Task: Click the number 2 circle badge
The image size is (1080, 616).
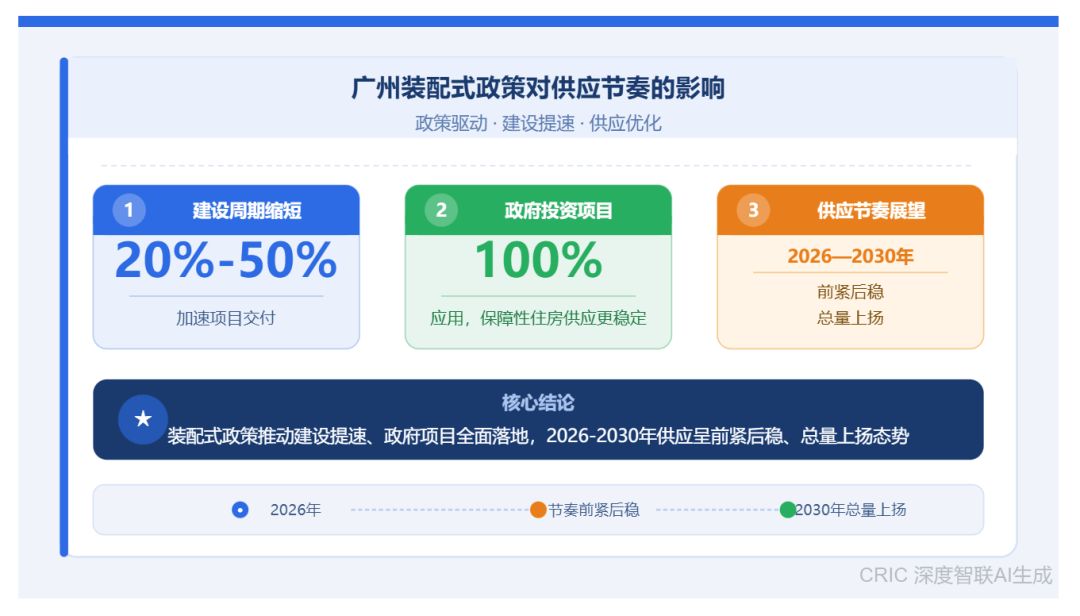Action: [441, 210]
